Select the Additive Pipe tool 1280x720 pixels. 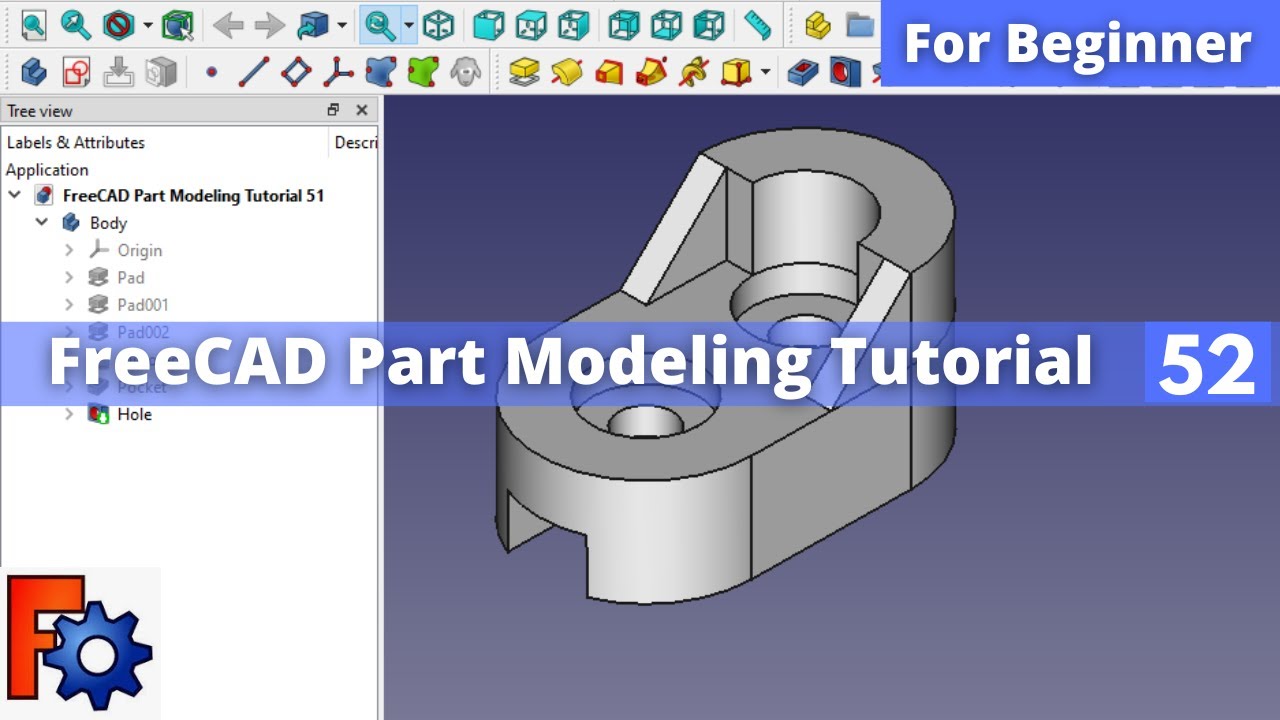pos(651,71)
